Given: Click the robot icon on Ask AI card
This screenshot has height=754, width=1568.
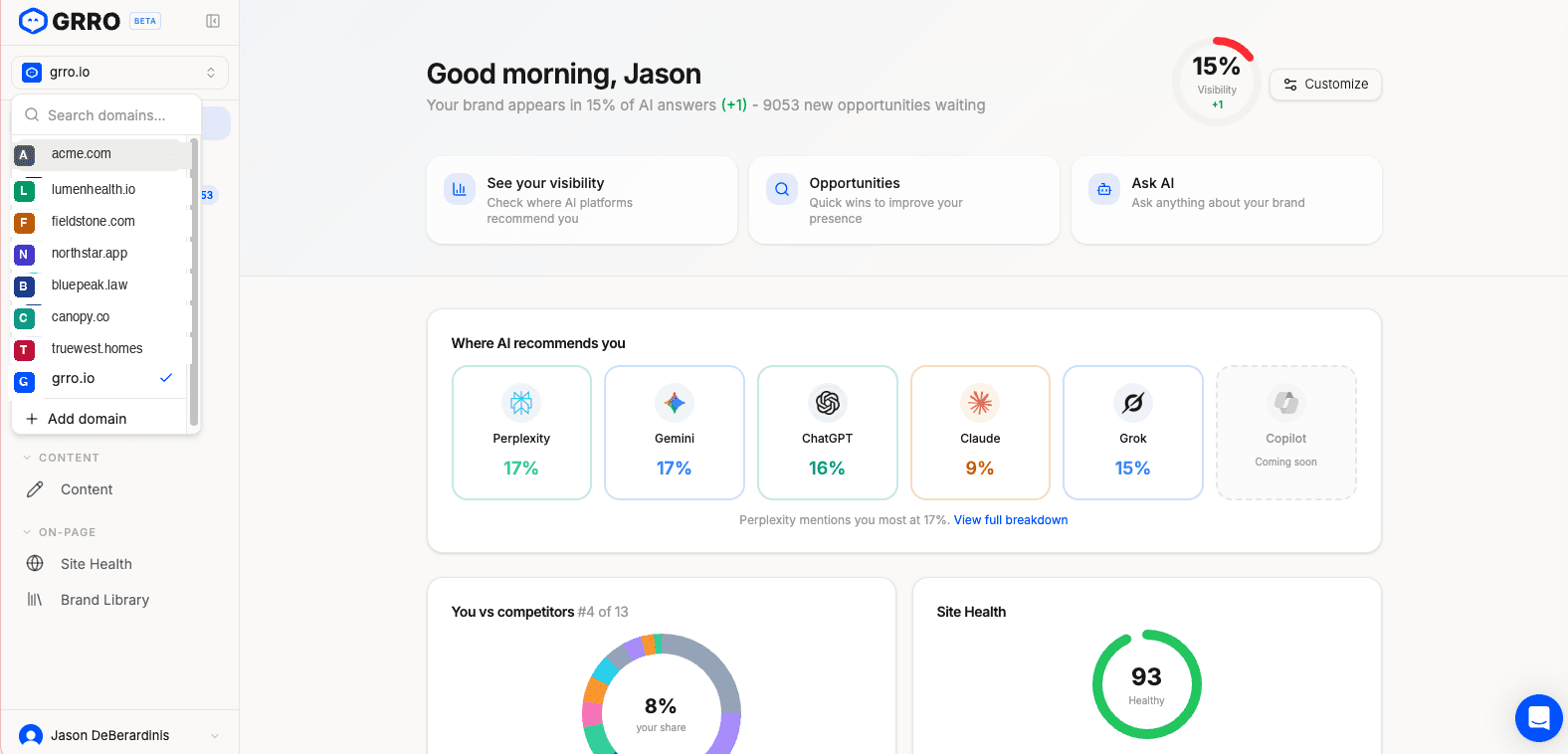Looking at the screenshot, I should pos(1104,189).
